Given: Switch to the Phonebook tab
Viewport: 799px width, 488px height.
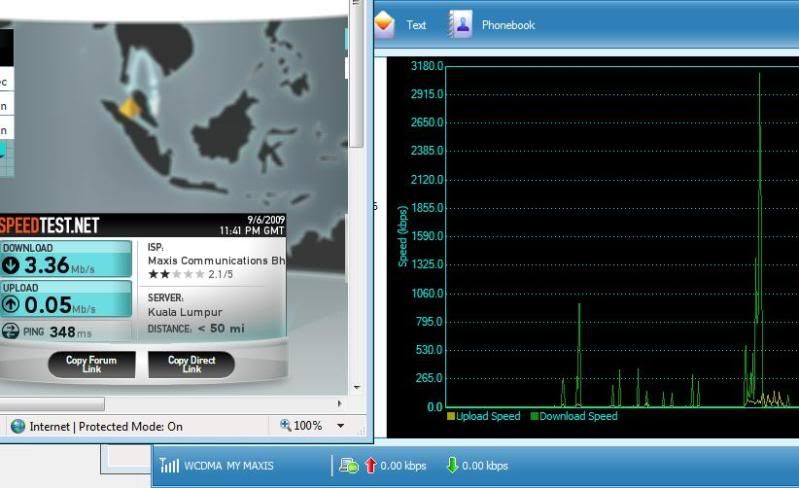Looking at the screenshot, I should [507, 24].
